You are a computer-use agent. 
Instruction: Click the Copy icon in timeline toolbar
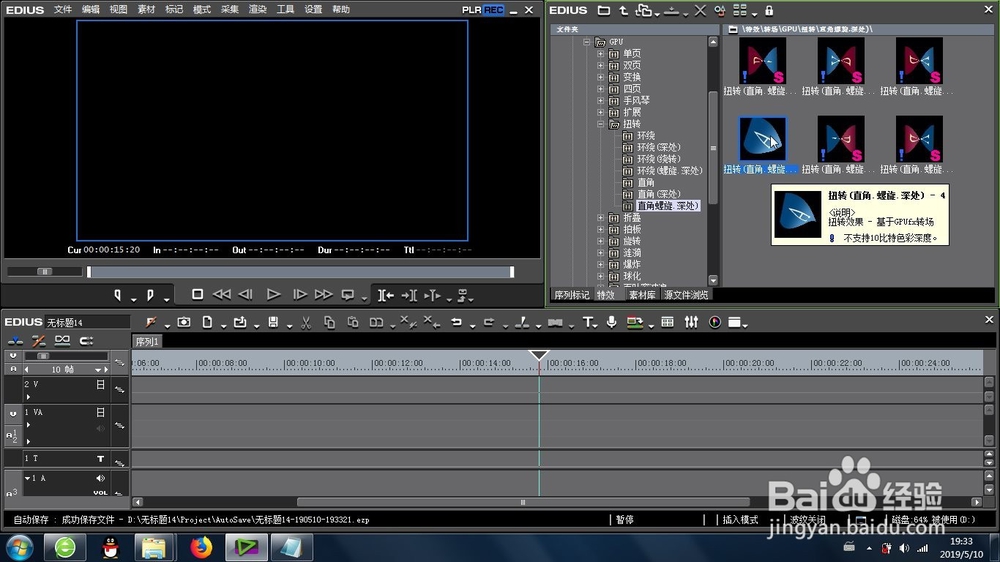click(x=329, y=323)
